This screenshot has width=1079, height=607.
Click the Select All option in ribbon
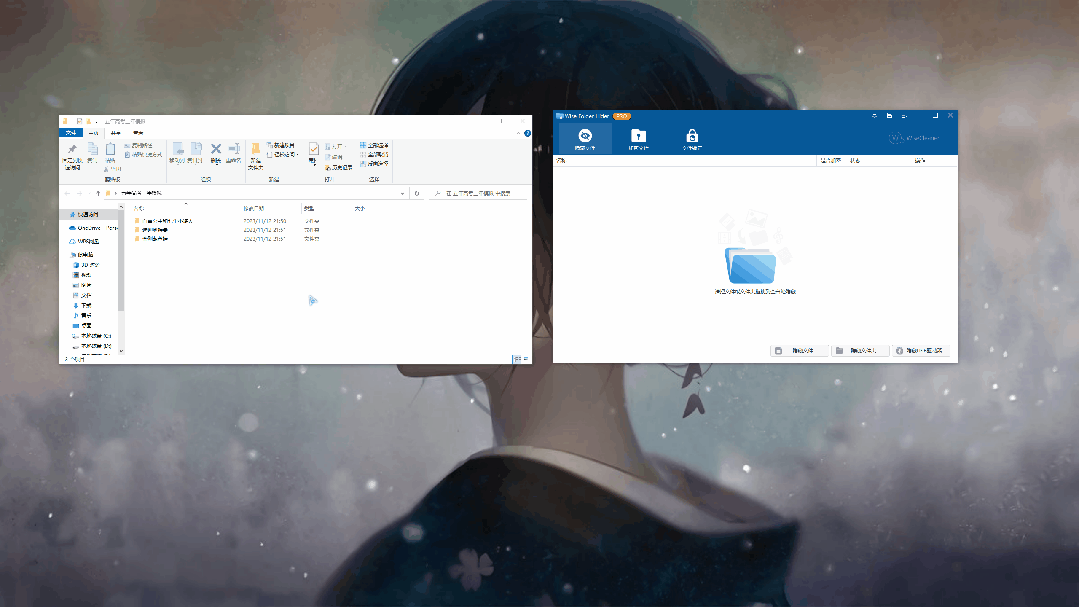(378, 145)
